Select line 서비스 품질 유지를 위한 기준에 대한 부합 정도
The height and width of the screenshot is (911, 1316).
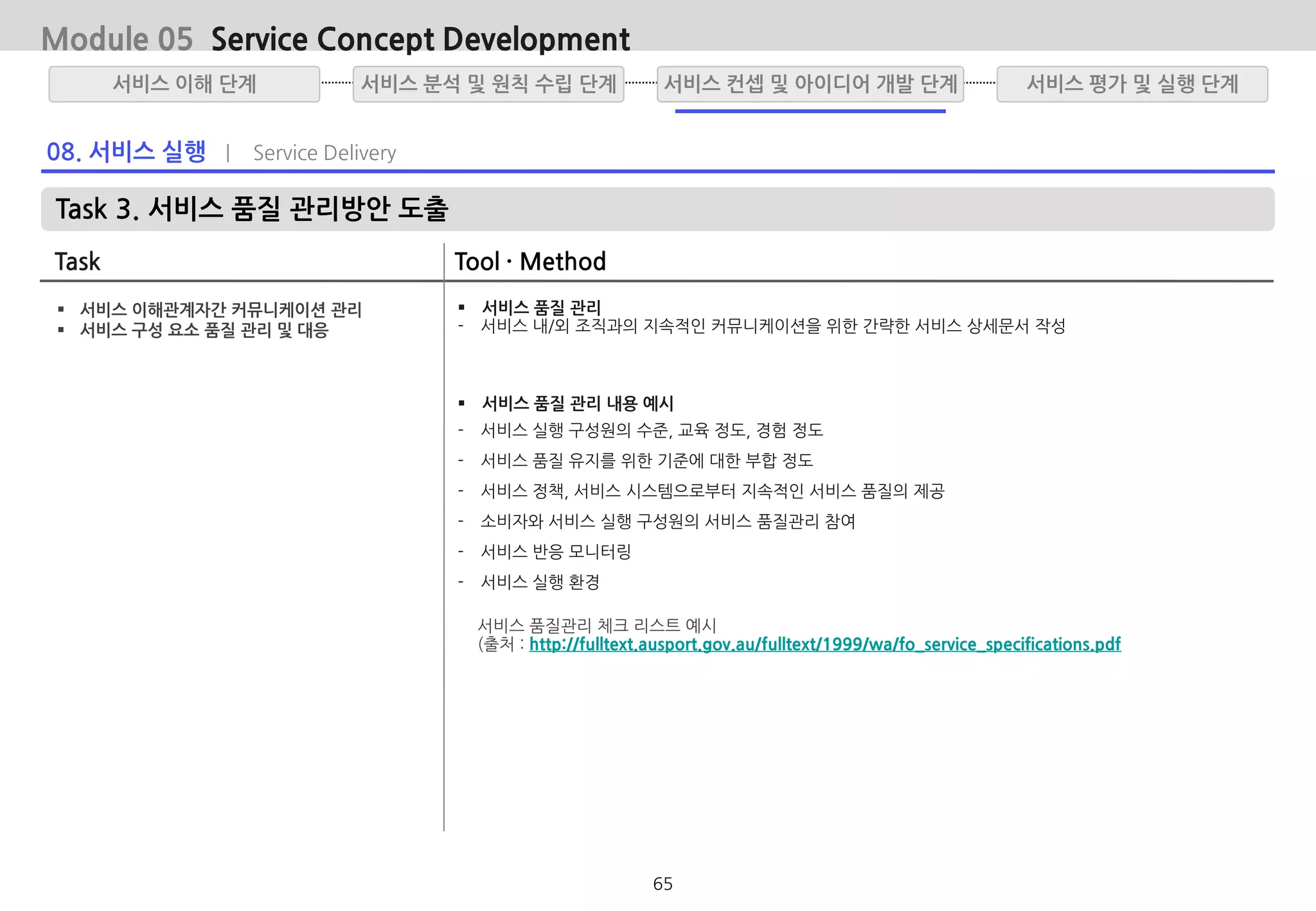647,461
